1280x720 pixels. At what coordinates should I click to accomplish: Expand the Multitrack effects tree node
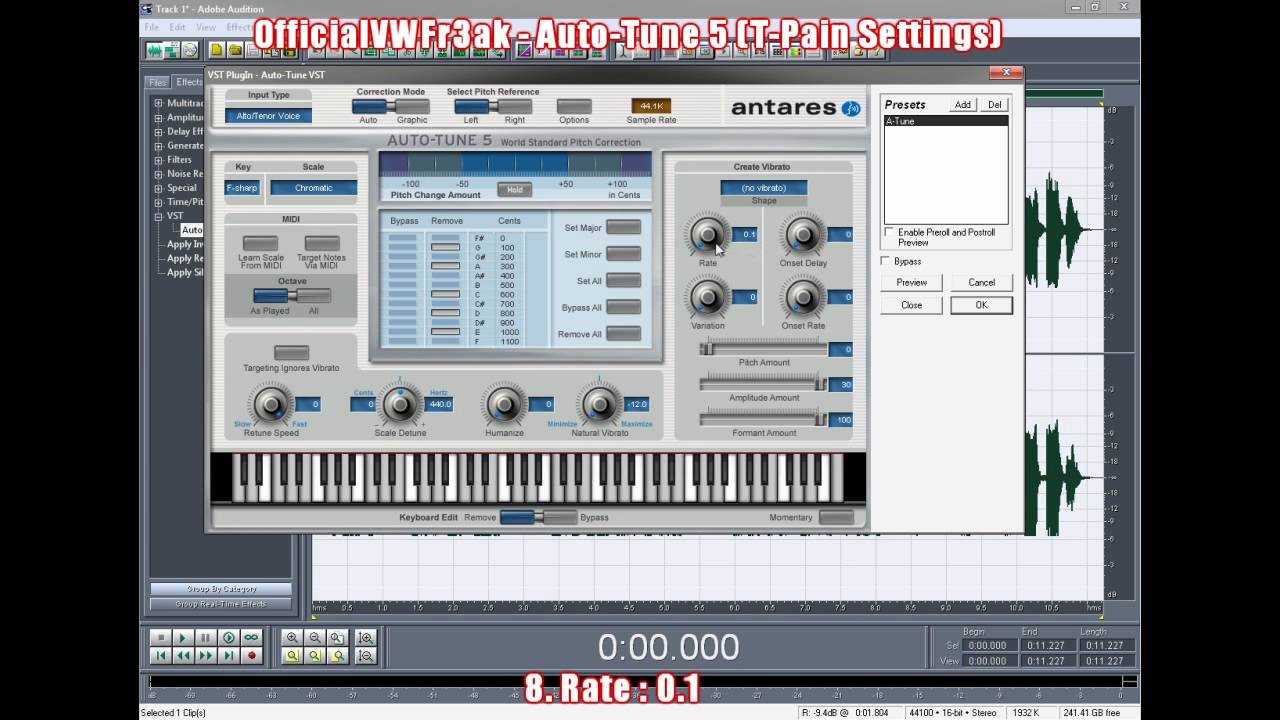(x=158, y=103)
